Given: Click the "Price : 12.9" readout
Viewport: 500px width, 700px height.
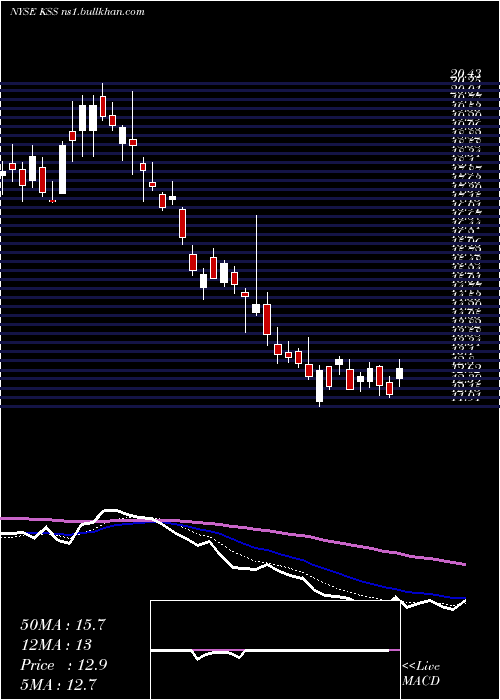Looking at the screenshot, I should coord(63,664).
